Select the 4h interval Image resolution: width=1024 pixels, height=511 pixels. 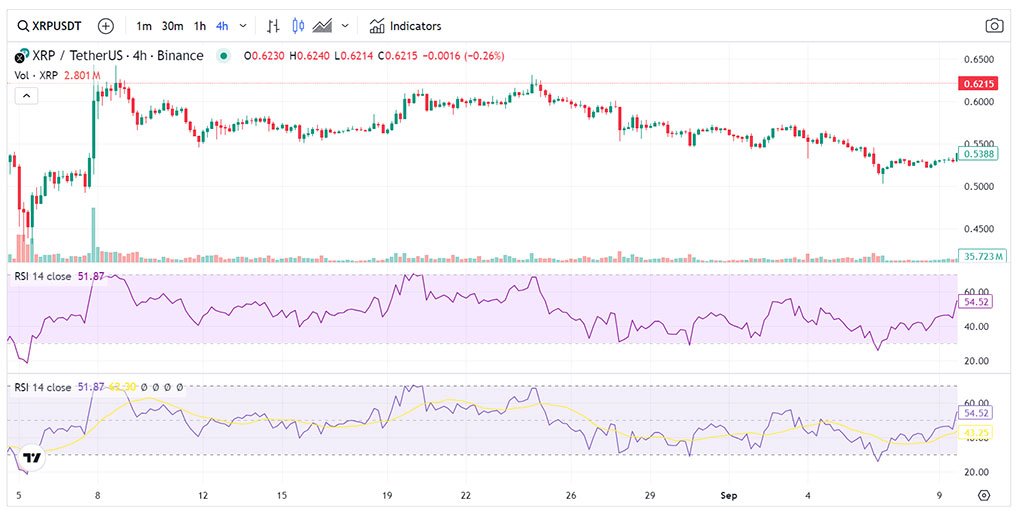point(222,26)
